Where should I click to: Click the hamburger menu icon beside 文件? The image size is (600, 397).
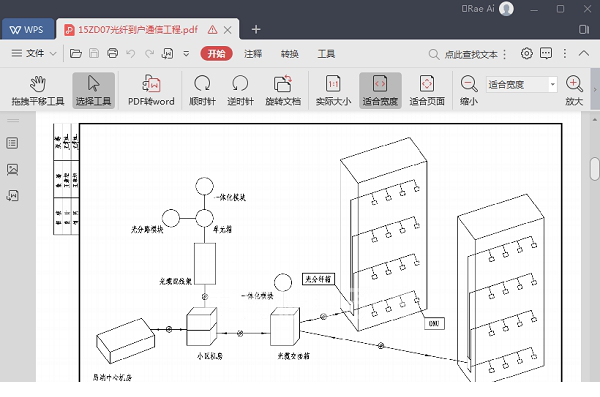point(16,53)
